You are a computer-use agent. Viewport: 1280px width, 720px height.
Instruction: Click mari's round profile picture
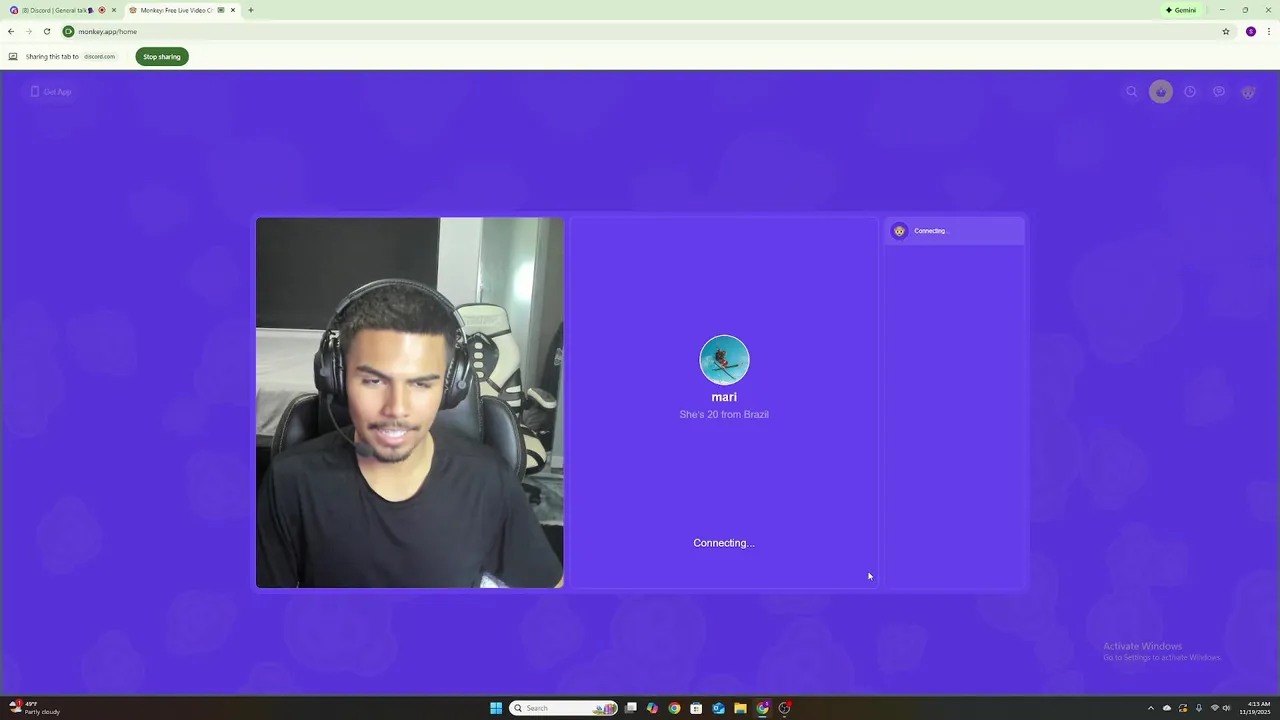(x=724, y=360)
